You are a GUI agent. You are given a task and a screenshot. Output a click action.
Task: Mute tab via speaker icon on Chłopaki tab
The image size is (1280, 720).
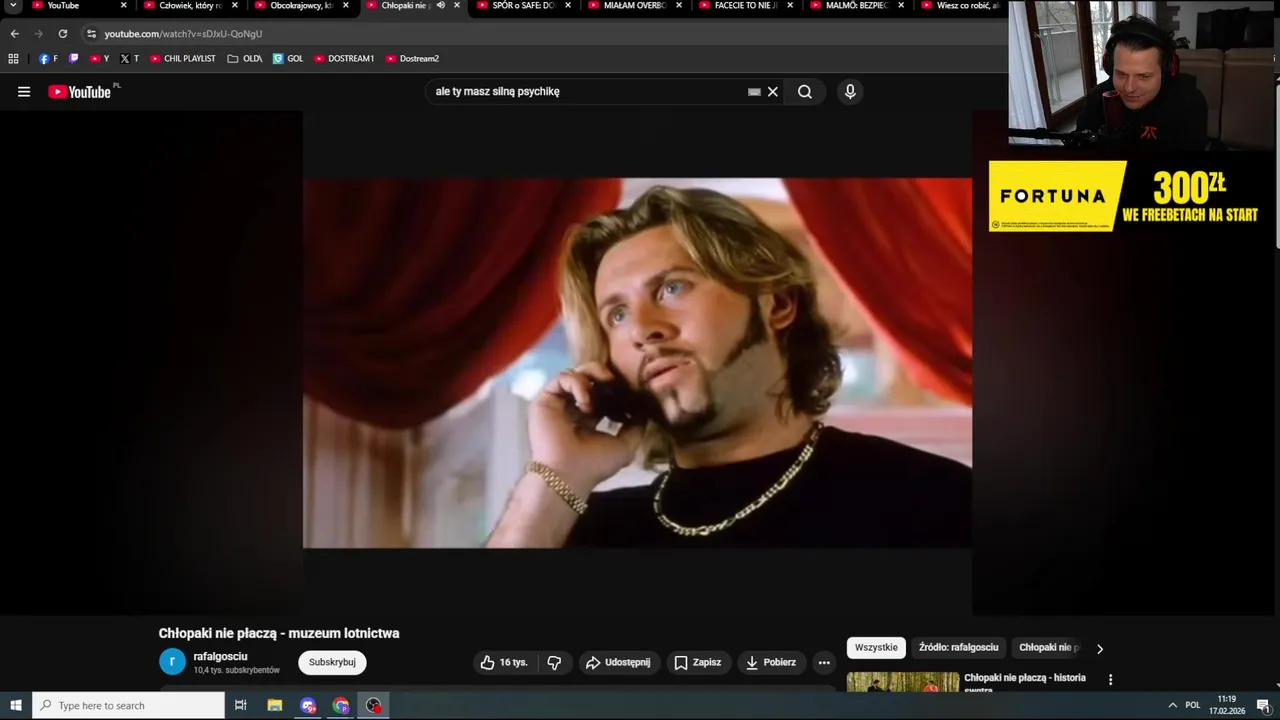click(x=441, y=5)
